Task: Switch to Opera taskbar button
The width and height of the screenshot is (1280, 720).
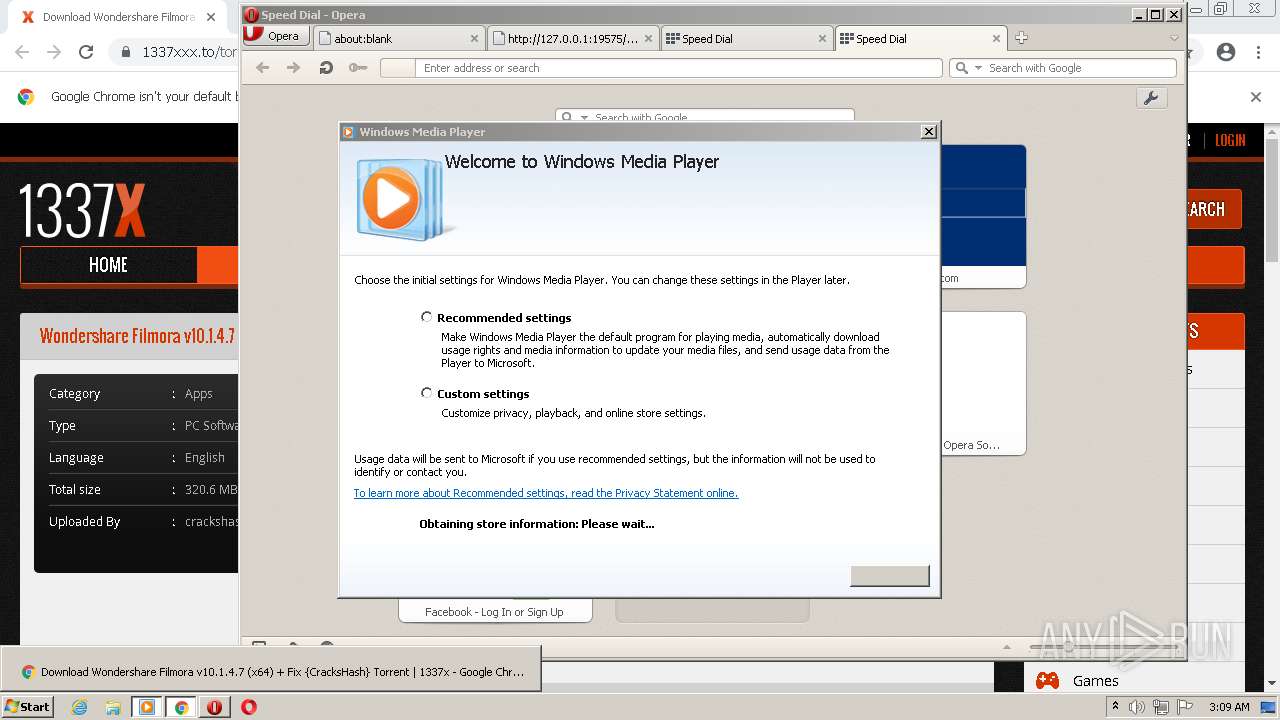Action: tap(214, 707)
